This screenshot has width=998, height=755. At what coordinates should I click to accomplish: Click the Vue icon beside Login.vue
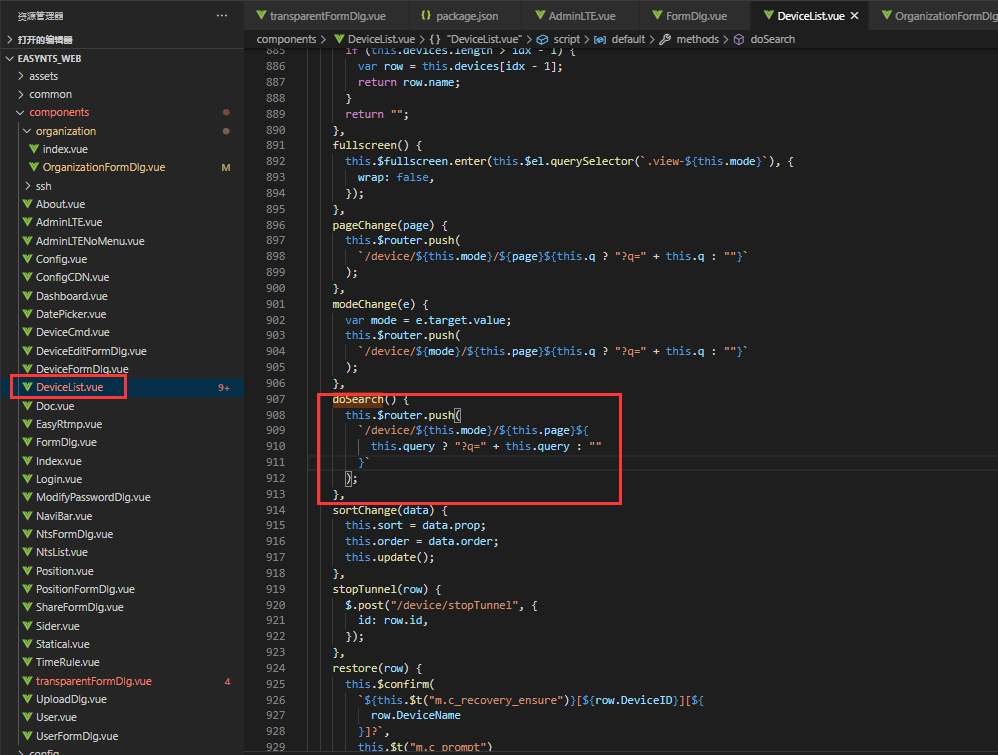[x=27, y=479]
